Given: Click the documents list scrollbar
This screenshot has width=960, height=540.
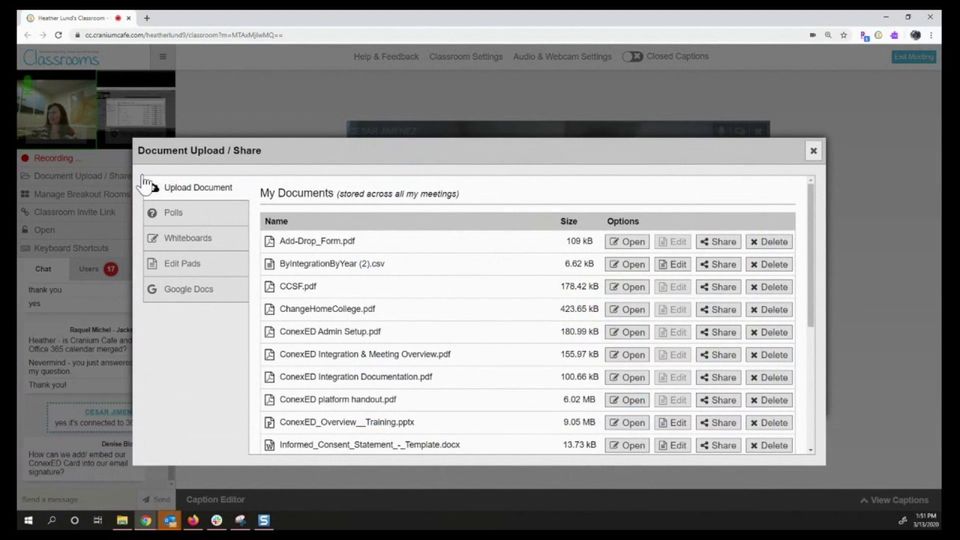Looking at the screenshot, I should pos(811,256).
